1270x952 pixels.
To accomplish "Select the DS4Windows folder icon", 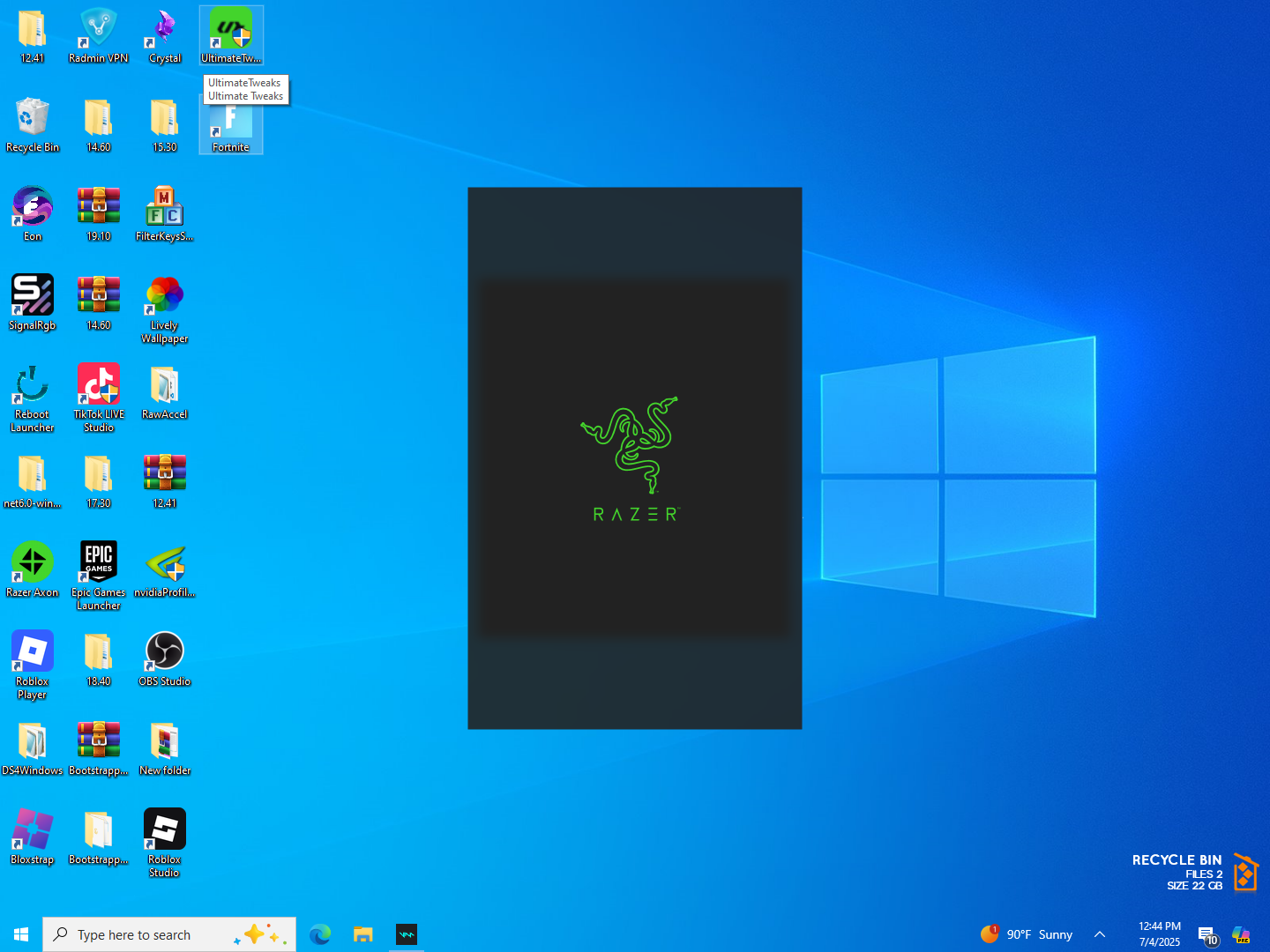I will pyautogui.click(x=33, y=748).
